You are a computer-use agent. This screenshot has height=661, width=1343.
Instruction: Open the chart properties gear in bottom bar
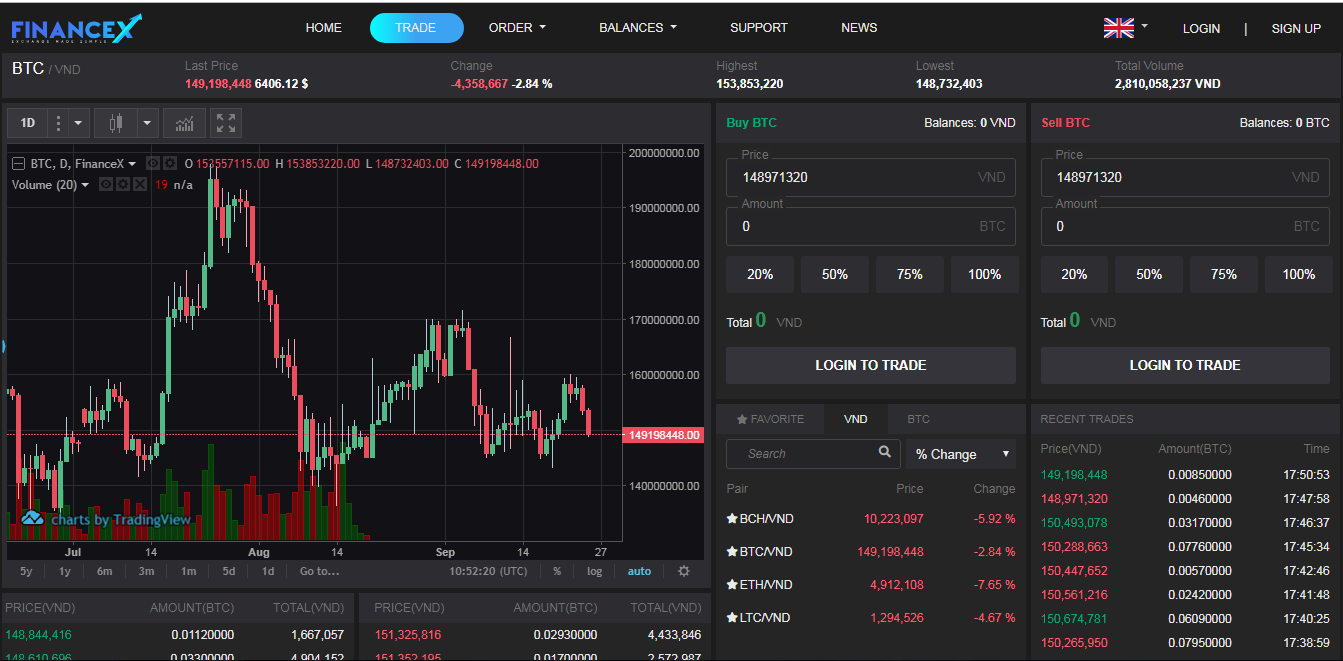click(684, 571)
